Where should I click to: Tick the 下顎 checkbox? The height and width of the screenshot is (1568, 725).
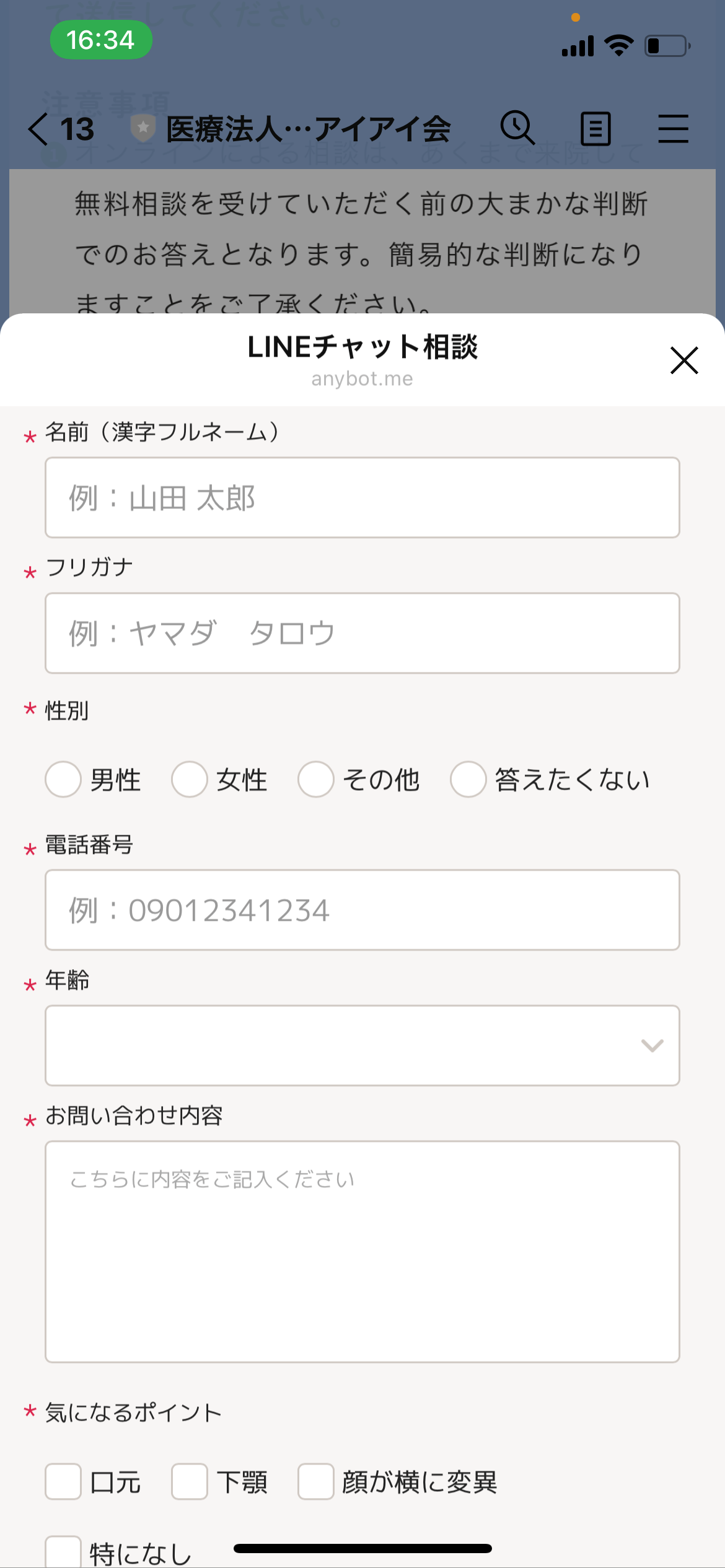[x=190, y=1481]
